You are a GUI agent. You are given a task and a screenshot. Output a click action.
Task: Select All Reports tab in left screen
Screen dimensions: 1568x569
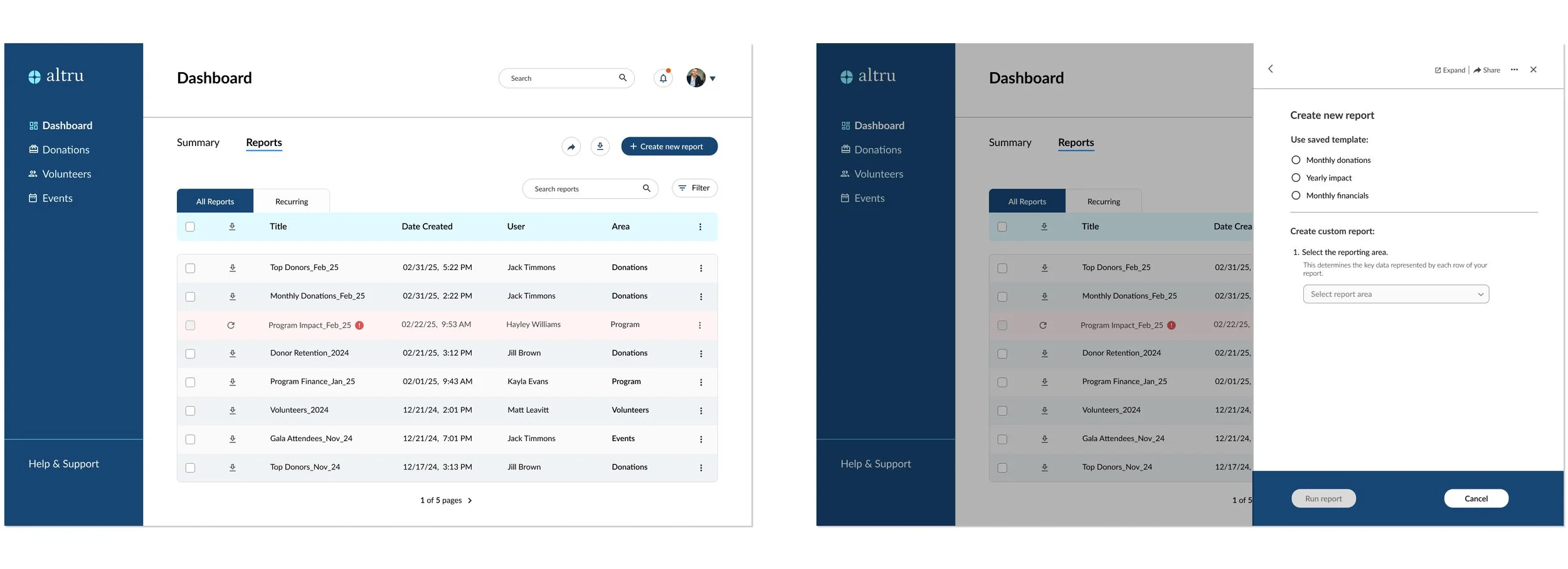tap(215, 201)
